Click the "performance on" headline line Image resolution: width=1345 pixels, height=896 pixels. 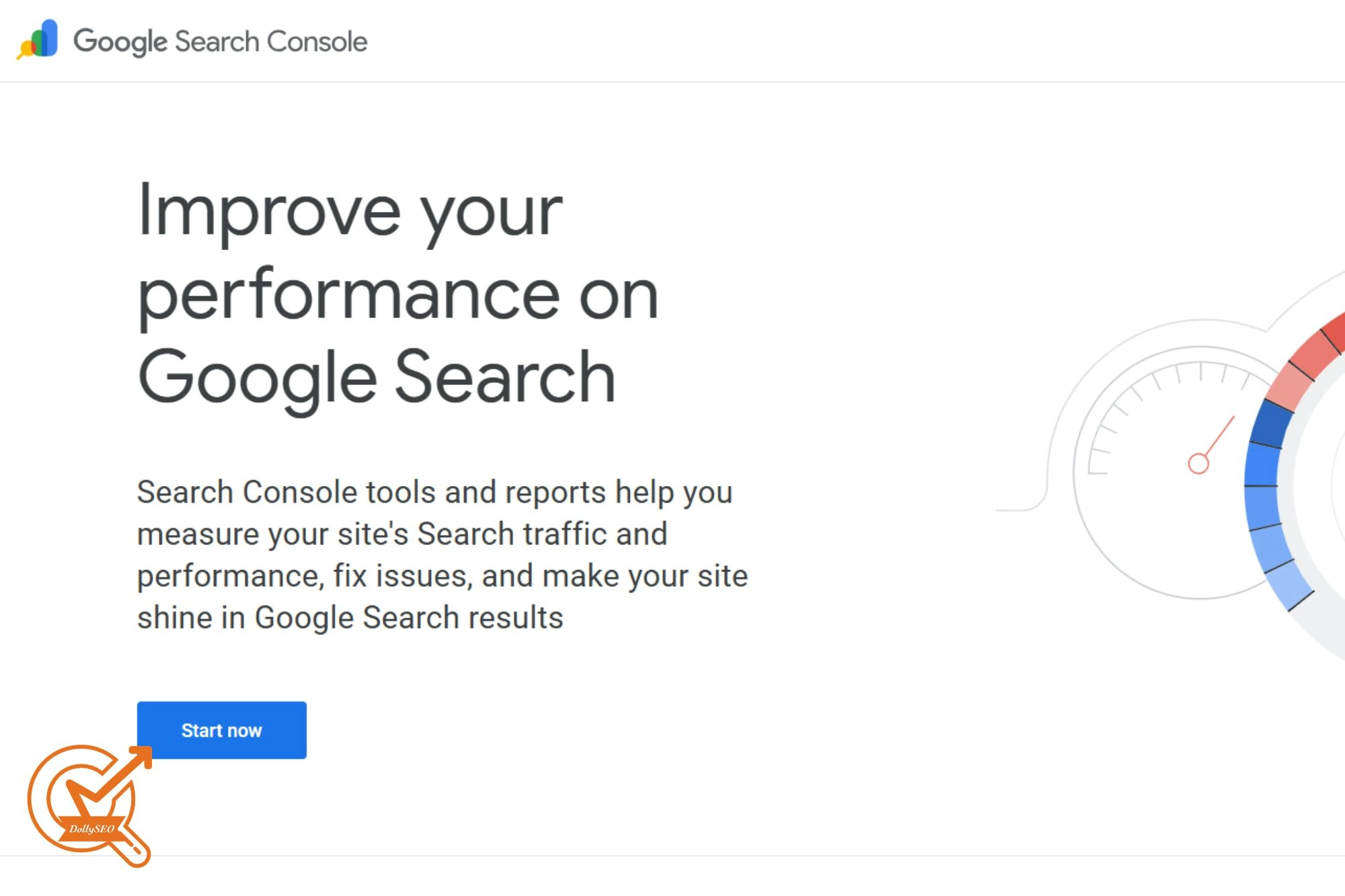click(x=397, y=296)
